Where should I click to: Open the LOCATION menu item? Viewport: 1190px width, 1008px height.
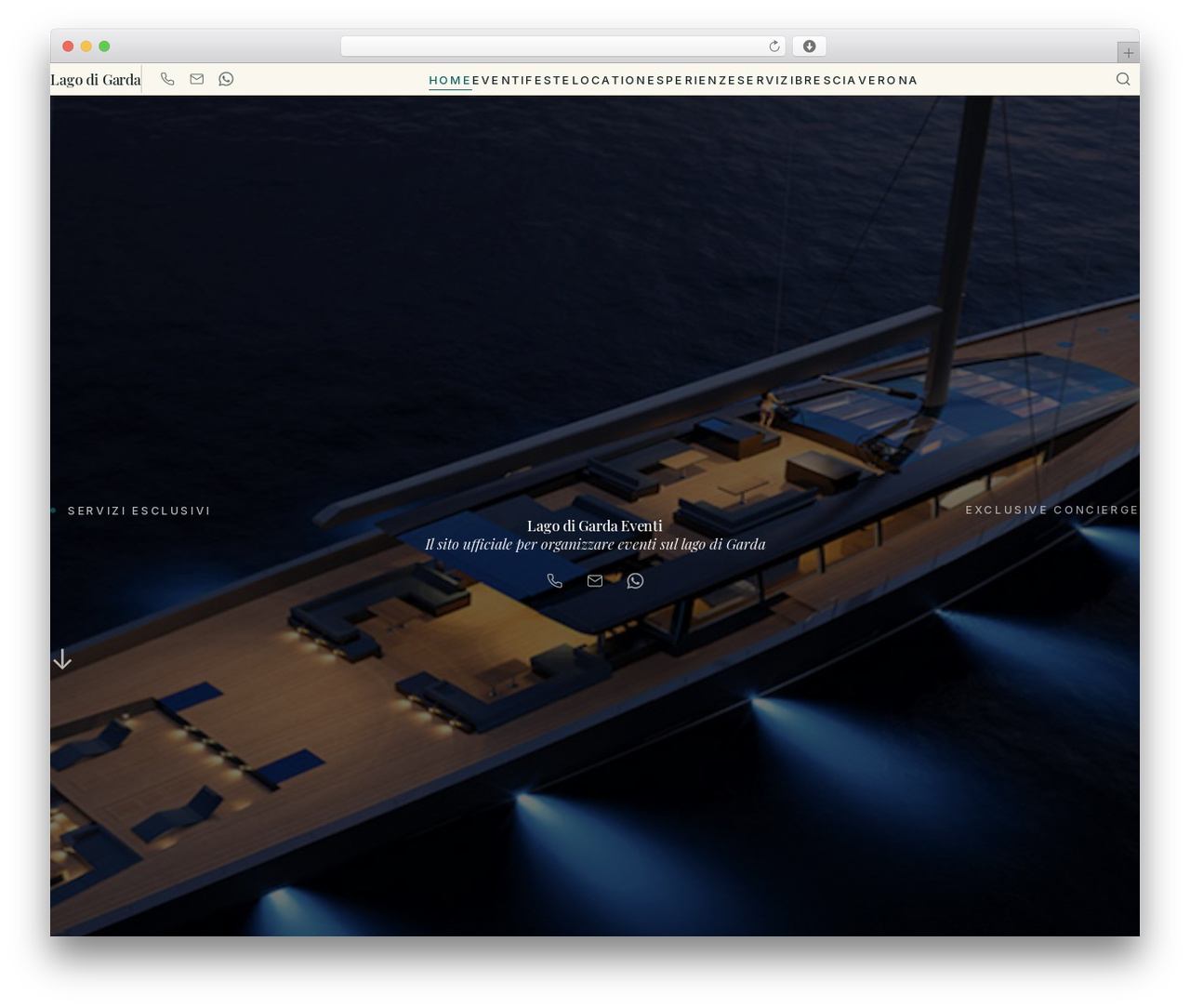[609, 80]
